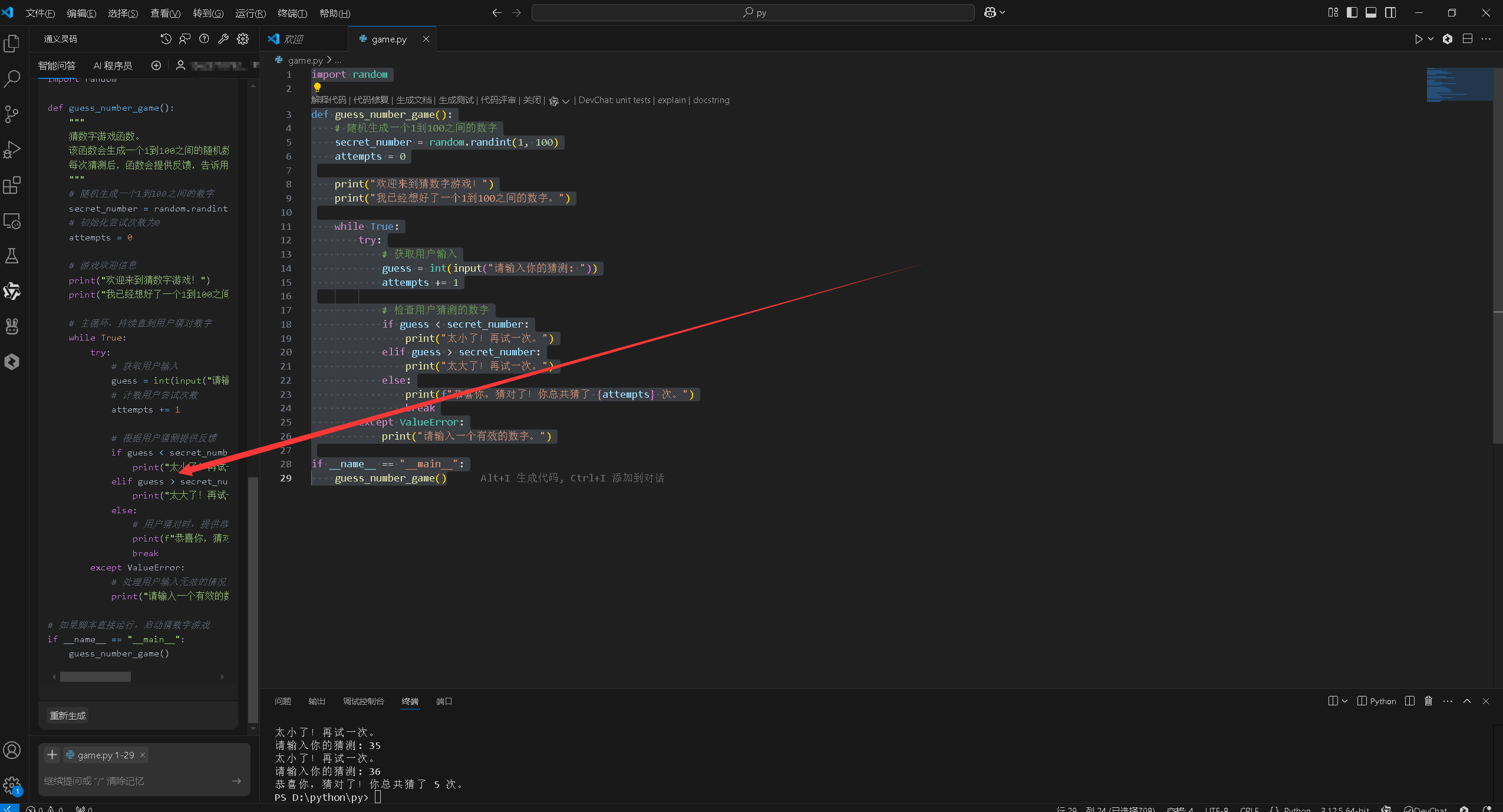This screenshot has width=1503, height=812.
Task: Click the 解释代码 code lens
Action: tap(329, 100)
